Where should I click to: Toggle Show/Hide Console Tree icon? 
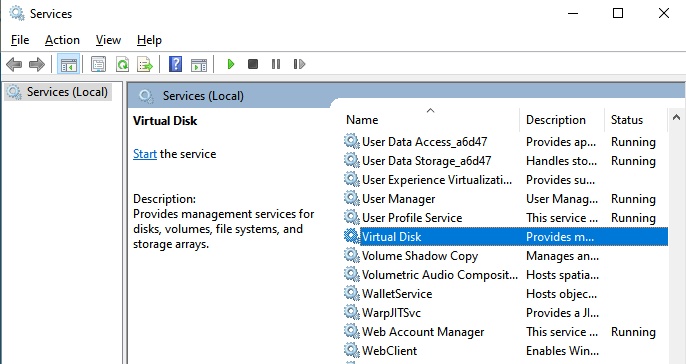69,65
